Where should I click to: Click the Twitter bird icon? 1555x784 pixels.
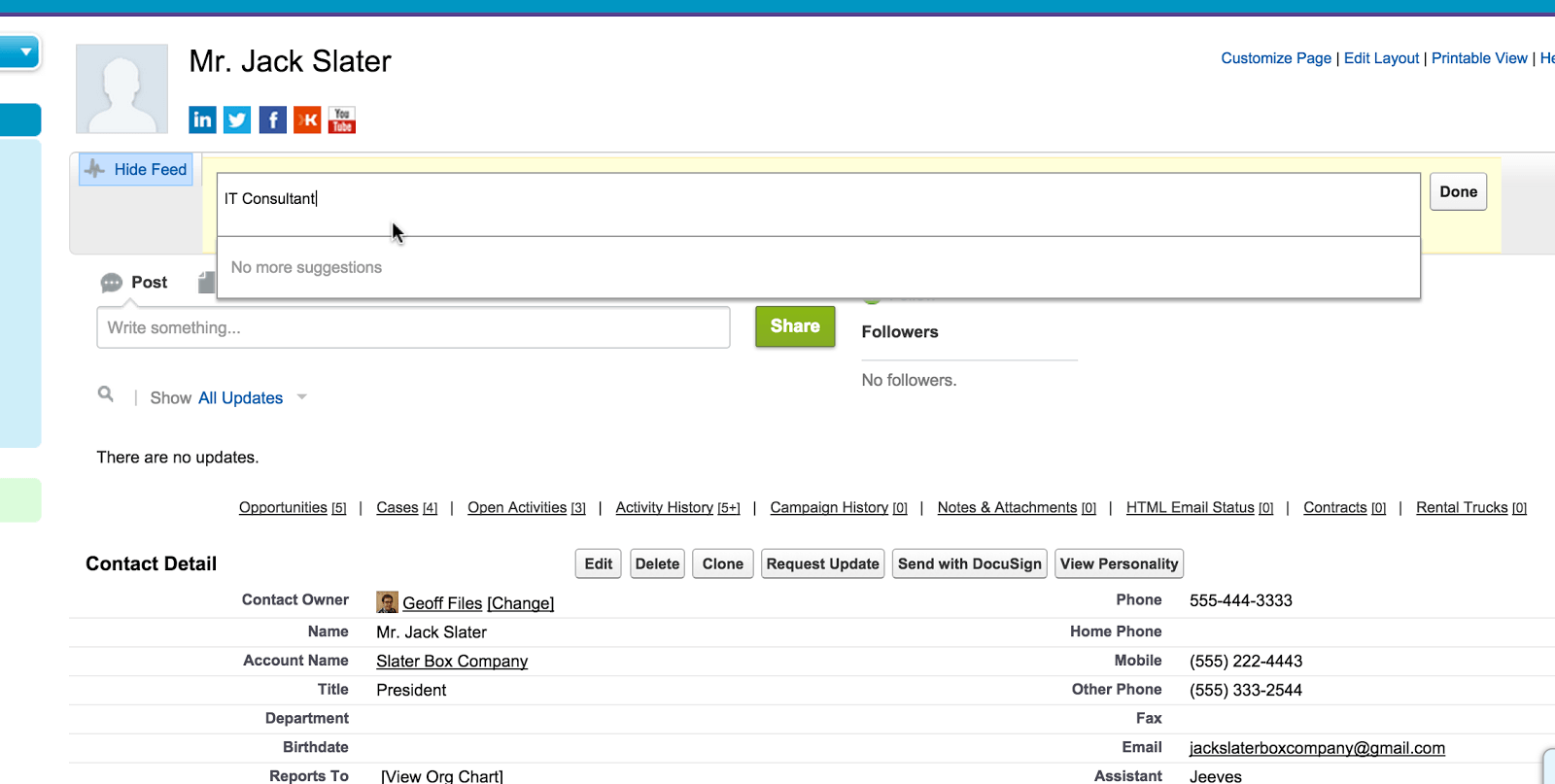237,119
